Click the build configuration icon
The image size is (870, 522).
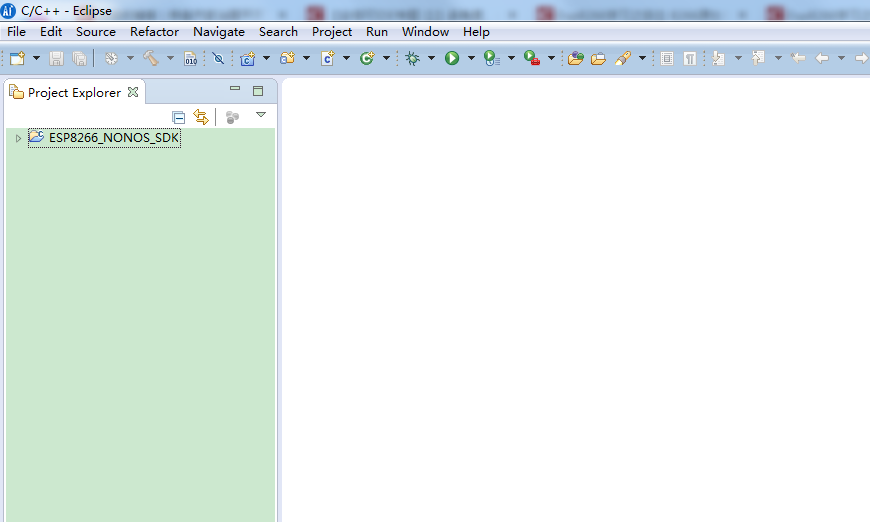coord(111,58)
